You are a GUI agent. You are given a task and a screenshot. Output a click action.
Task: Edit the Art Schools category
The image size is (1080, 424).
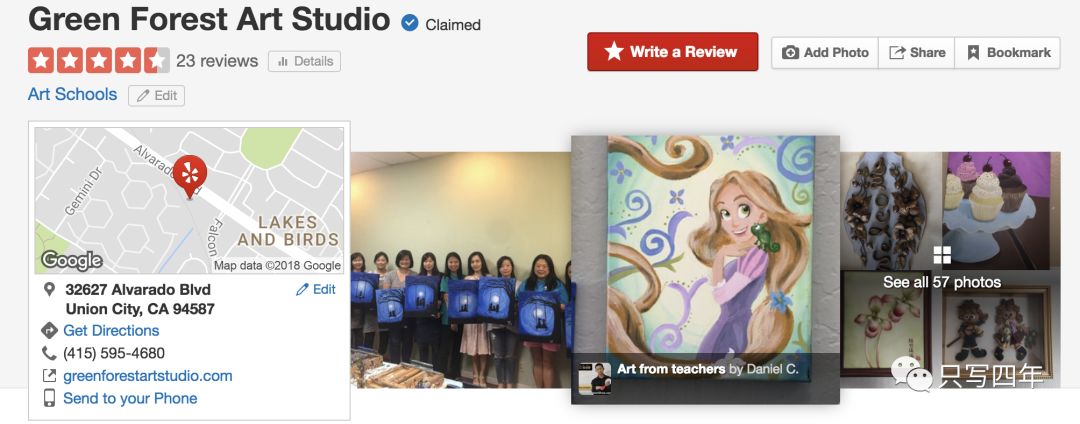pyautogui.click(x=156, y=96)
